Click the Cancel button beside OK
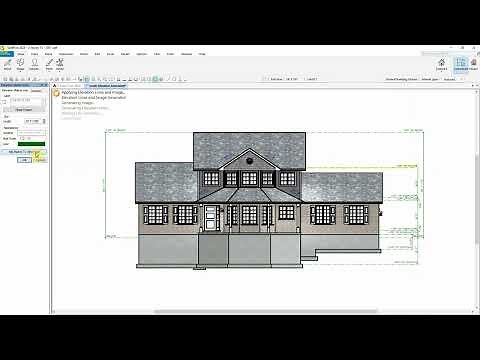This screenshot has height=360, width=480. [40, 160]
